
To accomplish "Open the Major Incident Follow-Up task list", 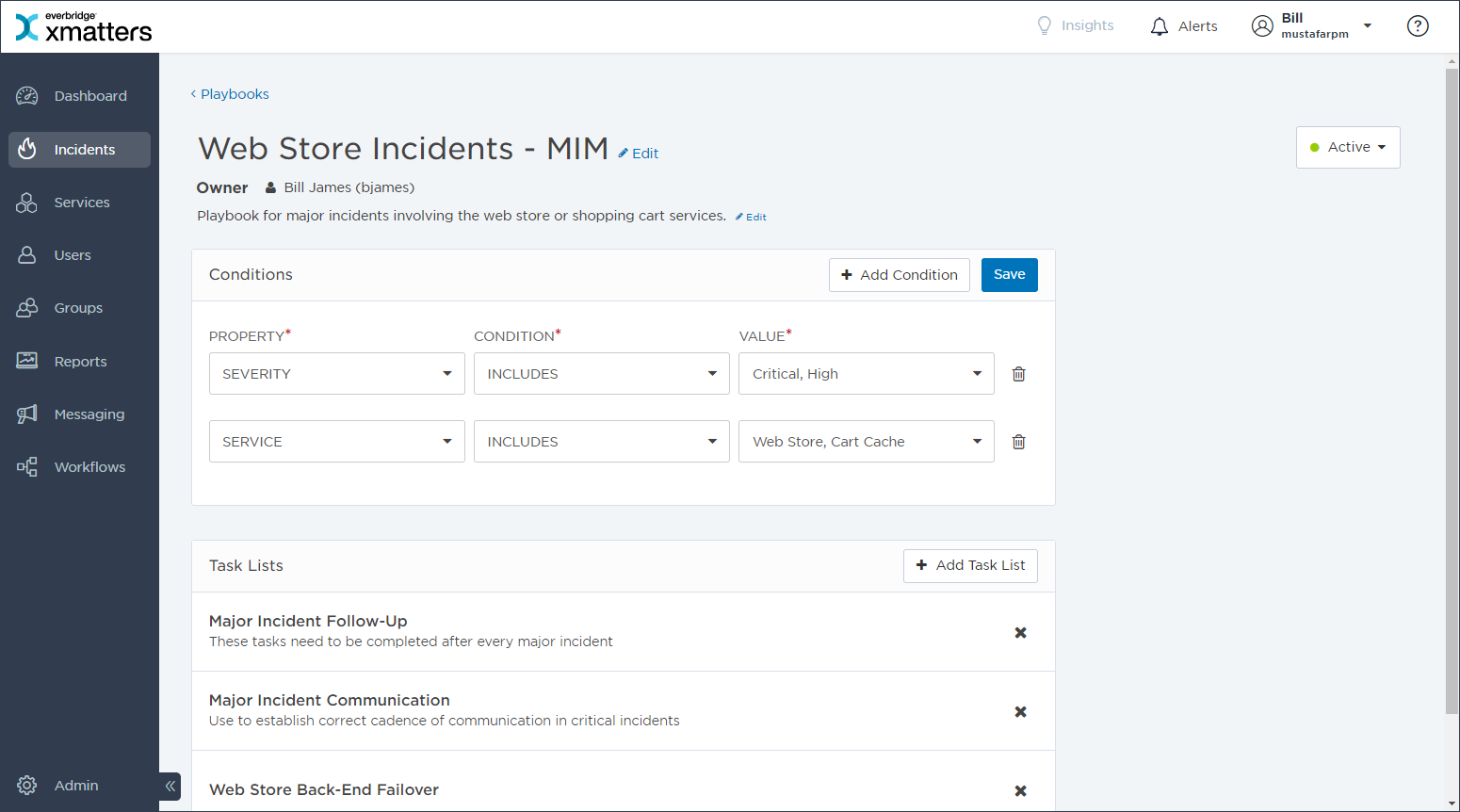I will click(308, 621).
